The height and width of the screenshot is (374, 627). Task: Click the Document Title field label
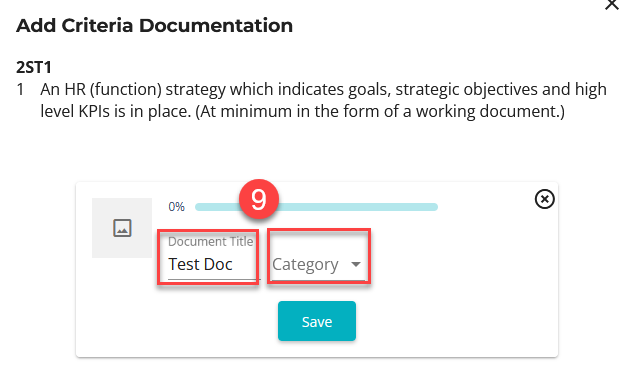pos(211,242)
